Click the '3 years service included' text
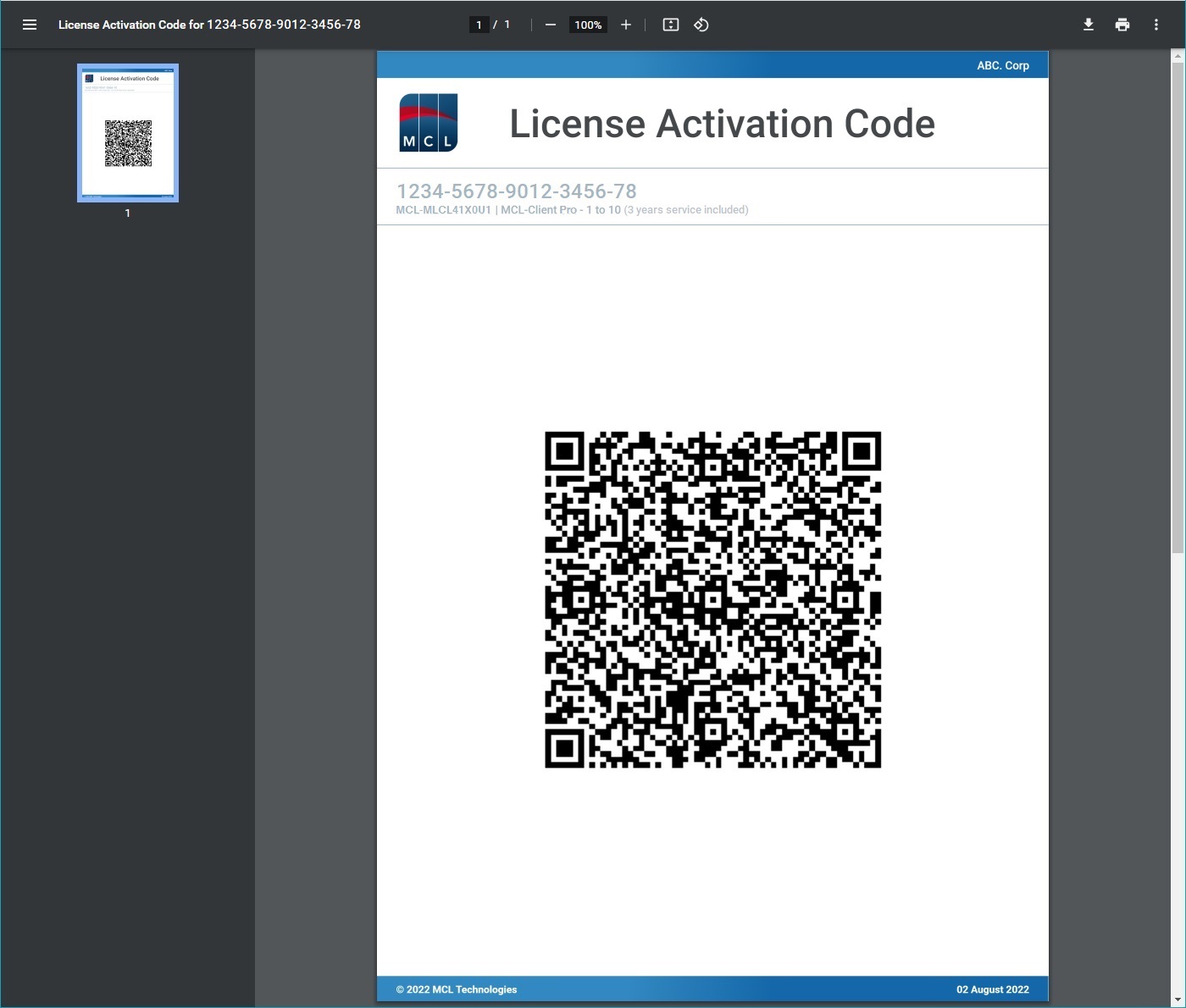 (686, 210)
